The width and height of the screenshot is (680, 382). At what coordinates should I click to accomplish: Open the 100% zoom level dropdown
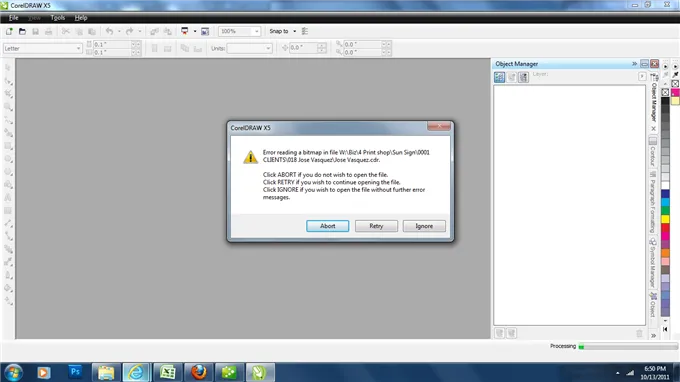pos(256,31)
